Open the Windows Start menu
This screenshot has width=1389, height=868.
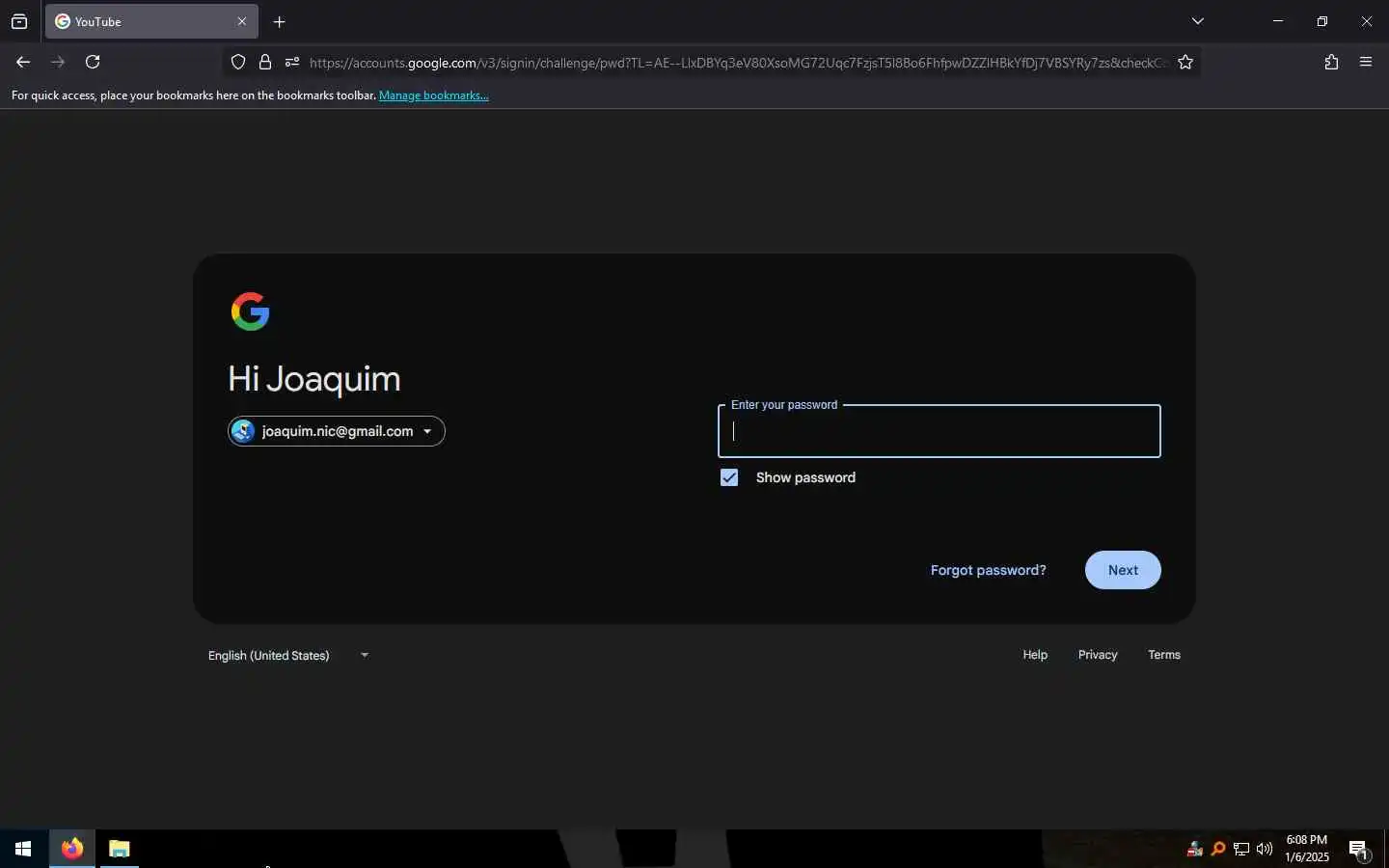click(23, 849)
